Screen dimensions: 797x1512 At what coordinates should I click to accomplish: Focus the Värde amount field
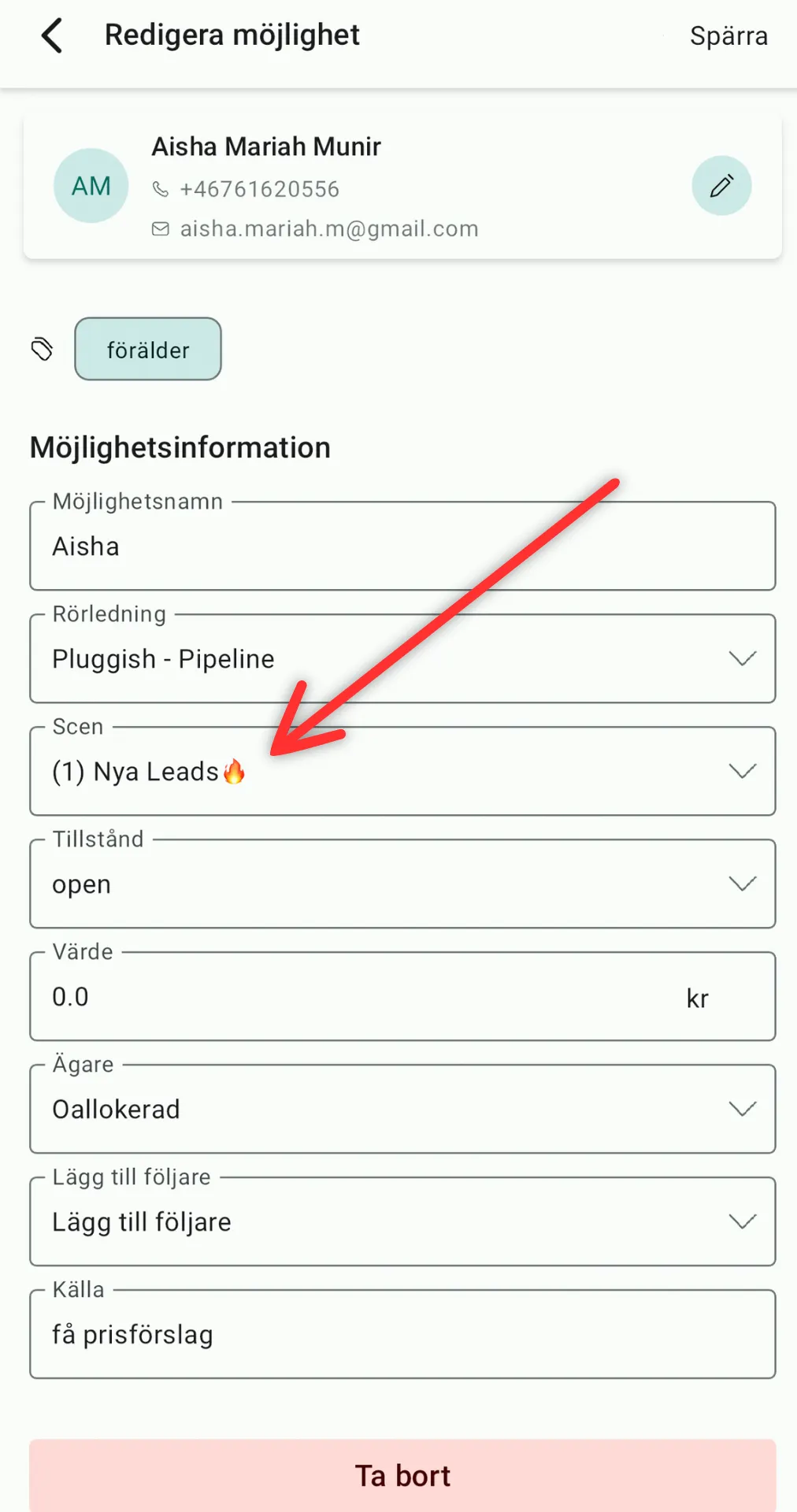click(x=354, y=997)
